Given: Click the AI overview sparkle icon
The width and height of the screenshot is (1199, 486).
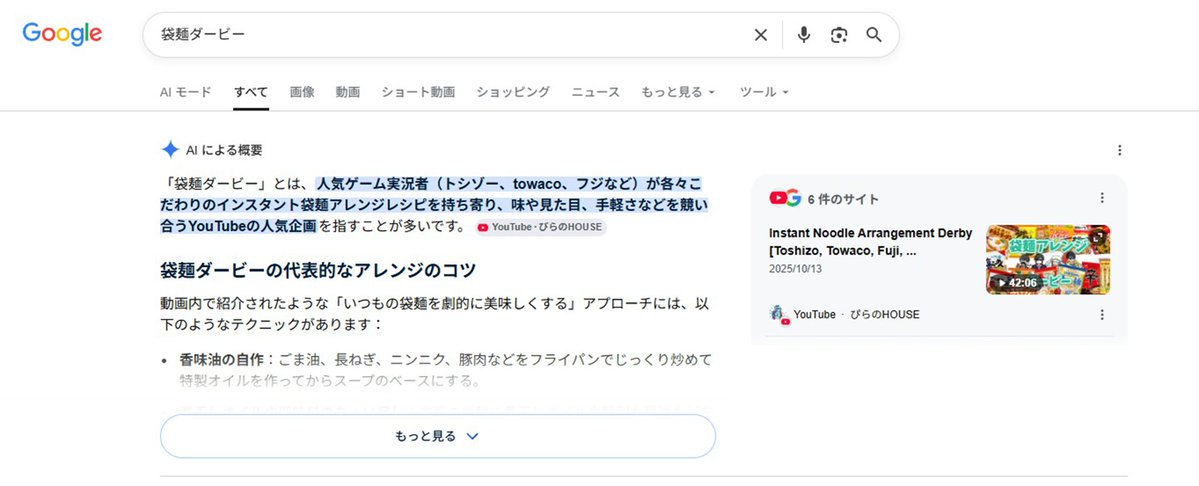Looking at the screenshot, I should click(170, 150).
